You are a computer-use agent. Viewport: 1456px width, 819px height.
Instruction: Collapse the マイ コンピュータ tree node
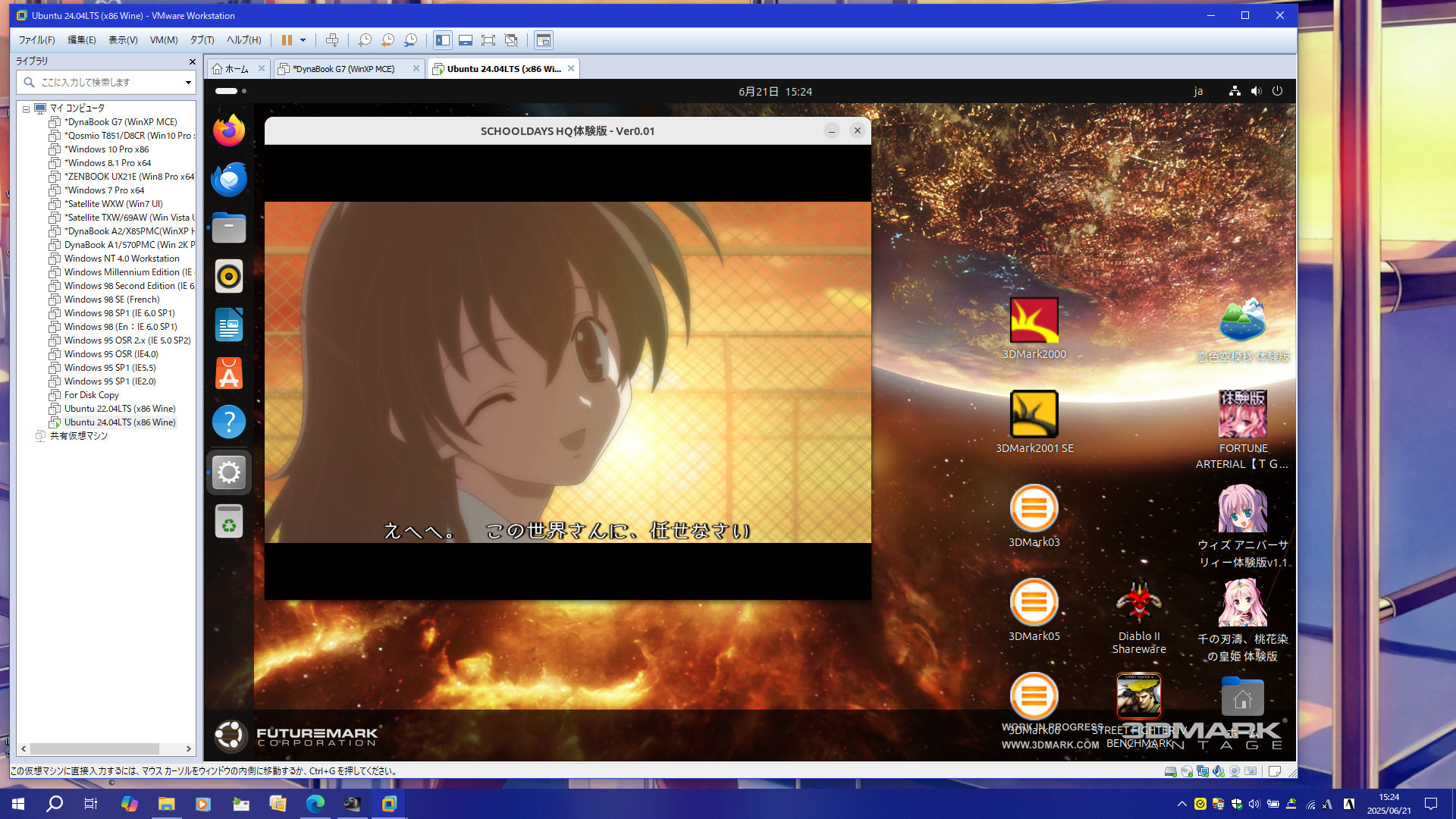point(26,108)
